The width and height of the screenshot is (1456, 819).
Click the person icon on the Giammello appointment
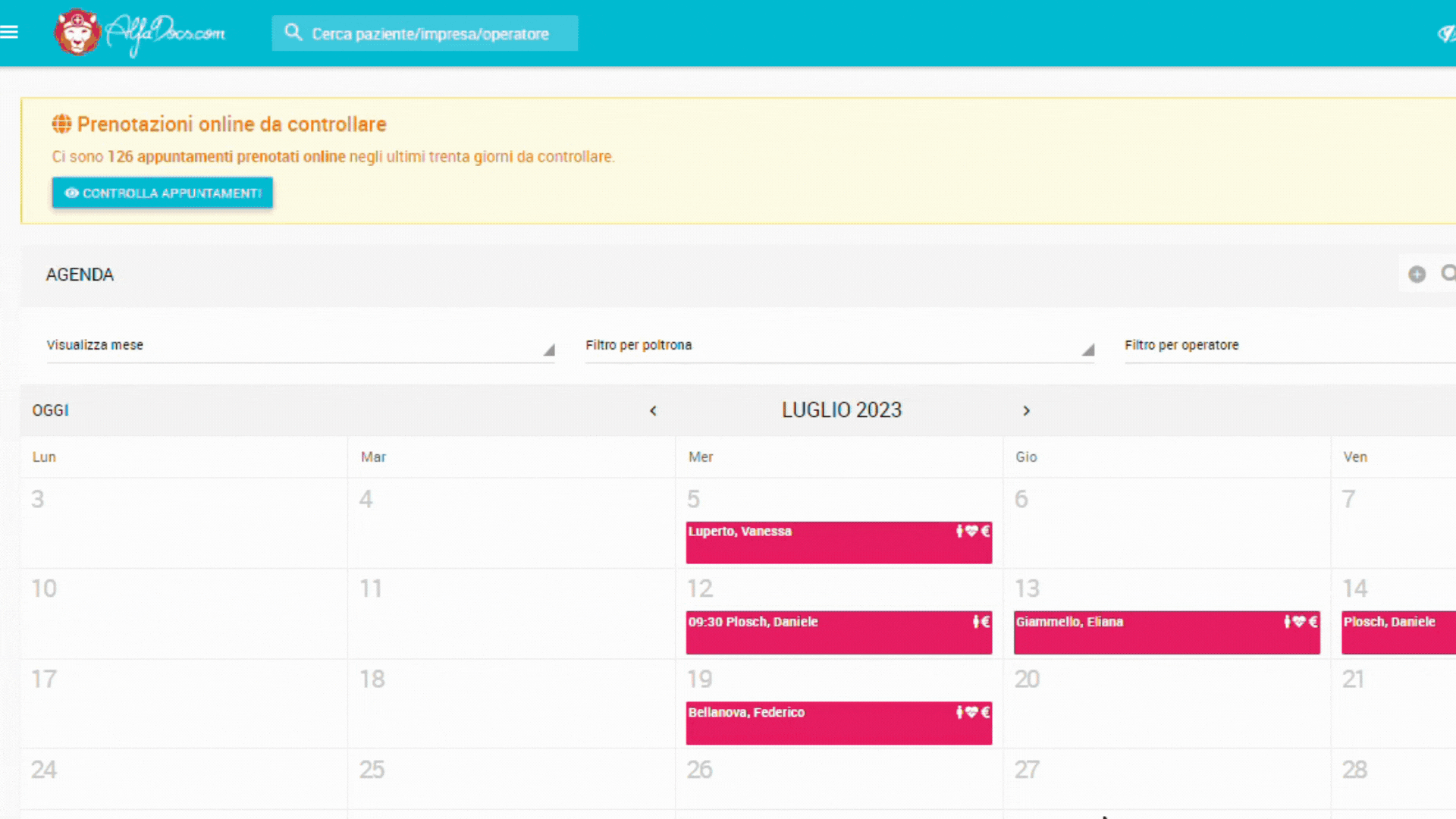1287,622
